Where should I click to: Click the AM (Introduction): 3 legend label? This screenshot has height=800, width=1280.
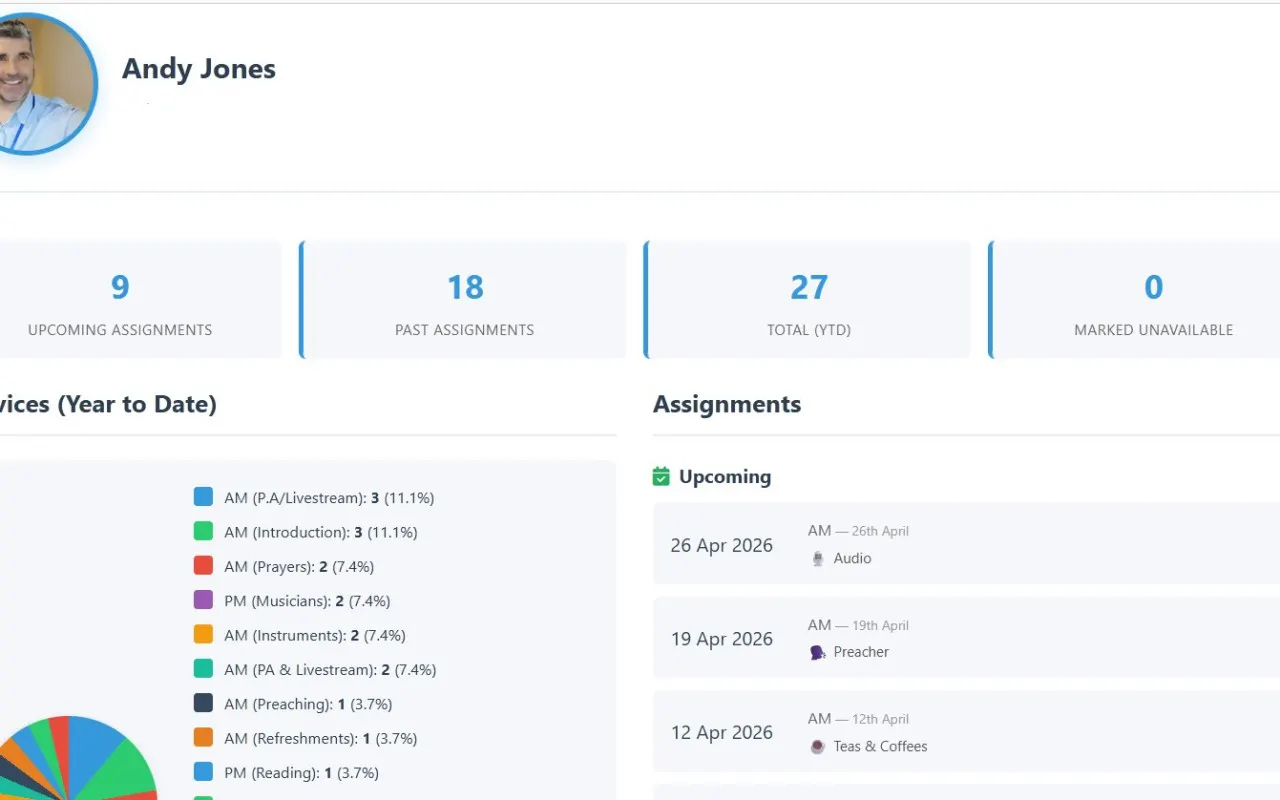click(321, 532)
